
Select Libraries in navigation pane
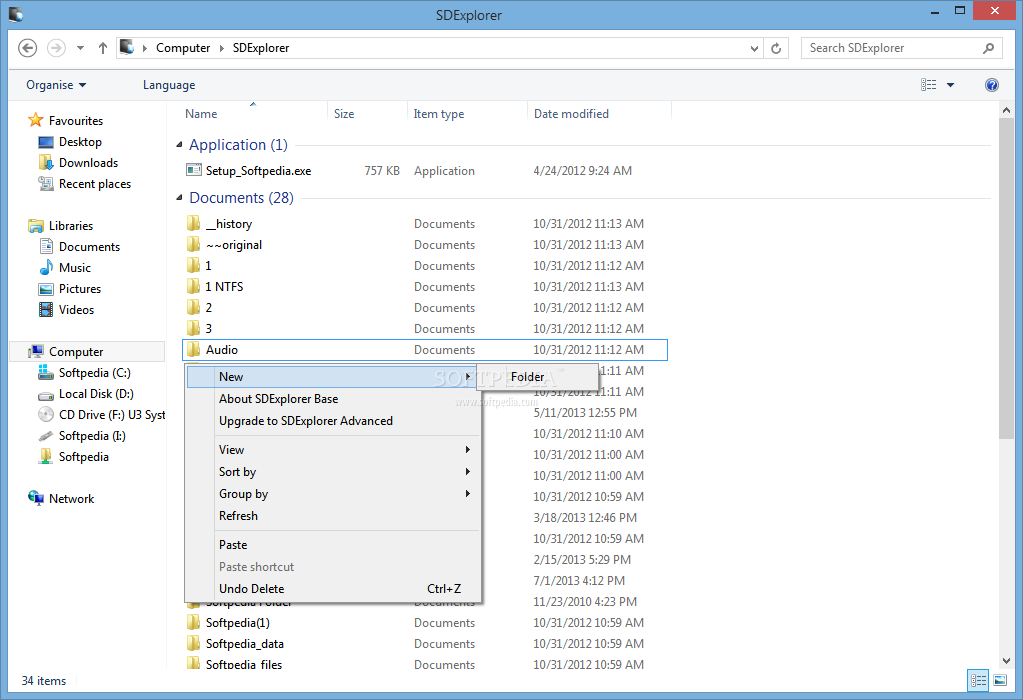tap(61, 226)
